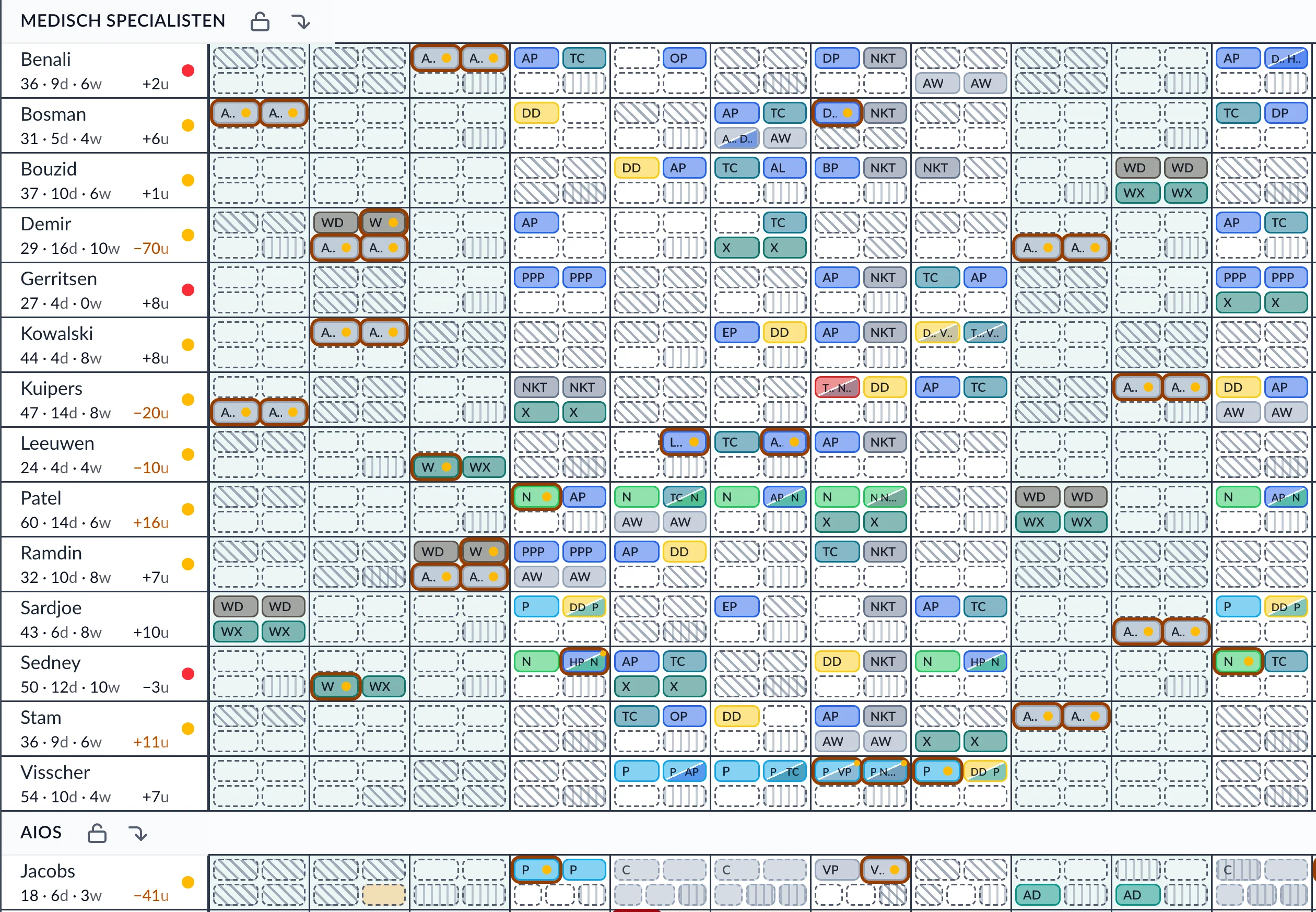The height and width of the screenshot is (912, 1316).
Task: Click the NN shift in Patel's row
Action: click(884, 497)
